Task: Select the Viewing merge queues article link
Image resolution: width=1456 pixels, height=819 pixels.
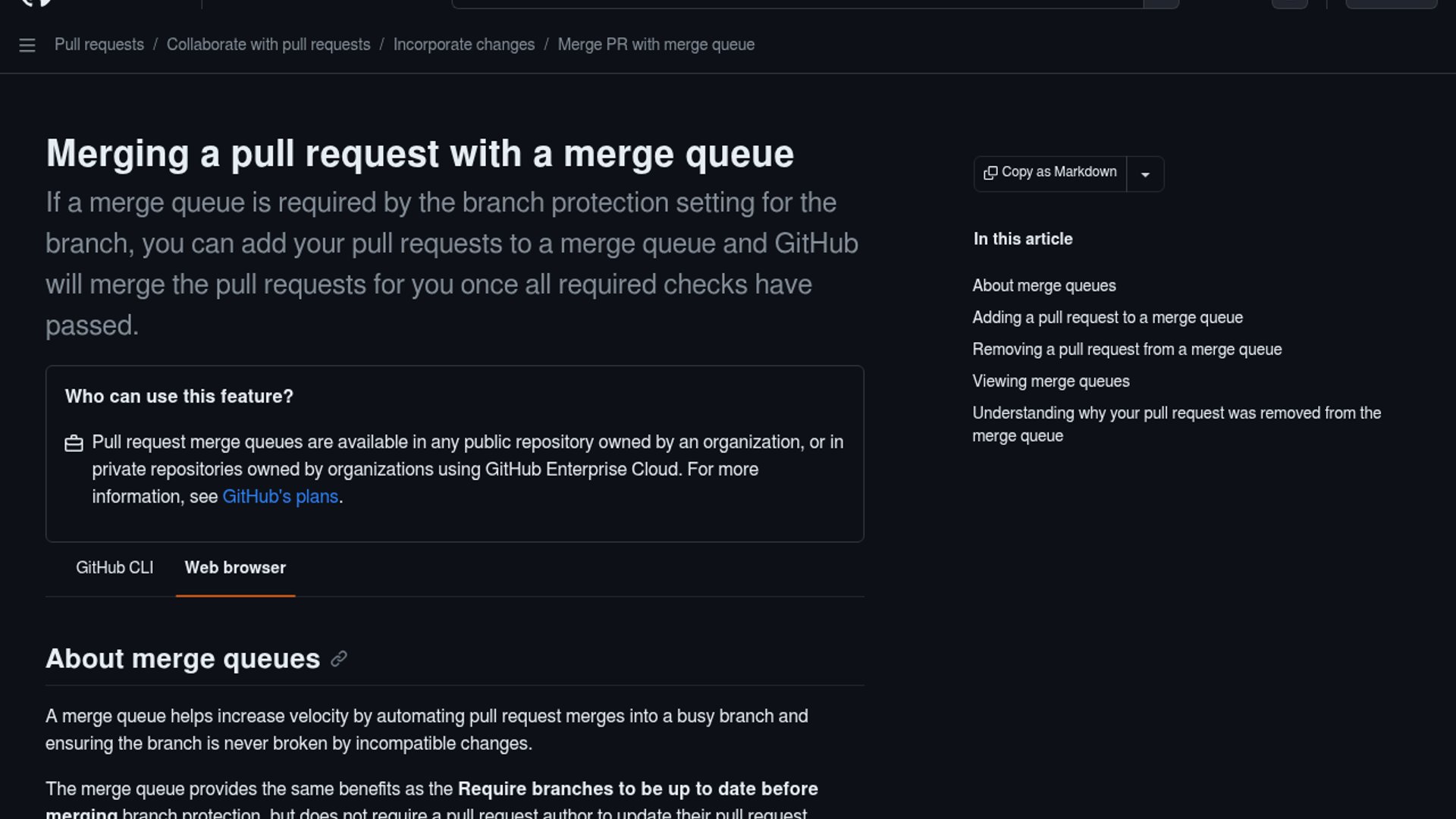Action: (1050, 381)
